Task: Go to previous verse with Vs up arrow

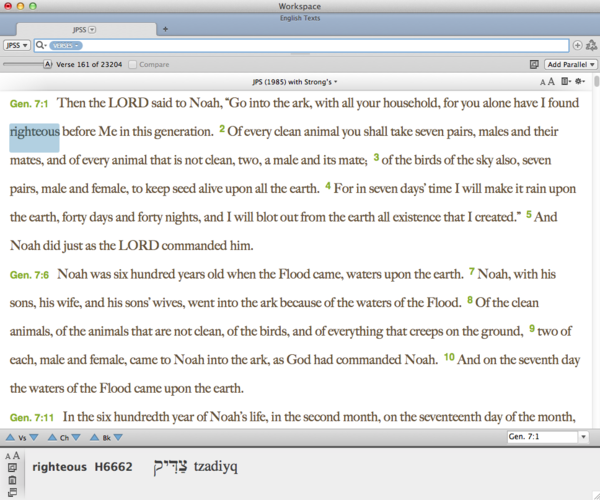Action: [x=10, y=437]
